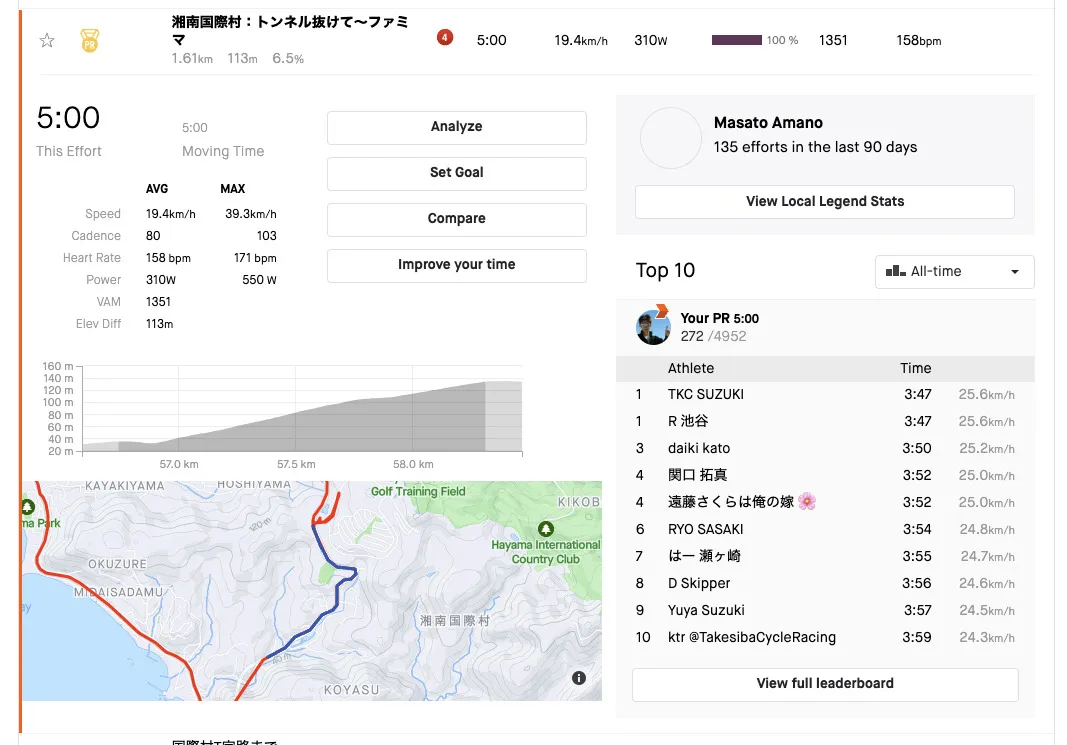The image size is (1067, 745).
Task: Click your PR profile picture
Action: 653,326
